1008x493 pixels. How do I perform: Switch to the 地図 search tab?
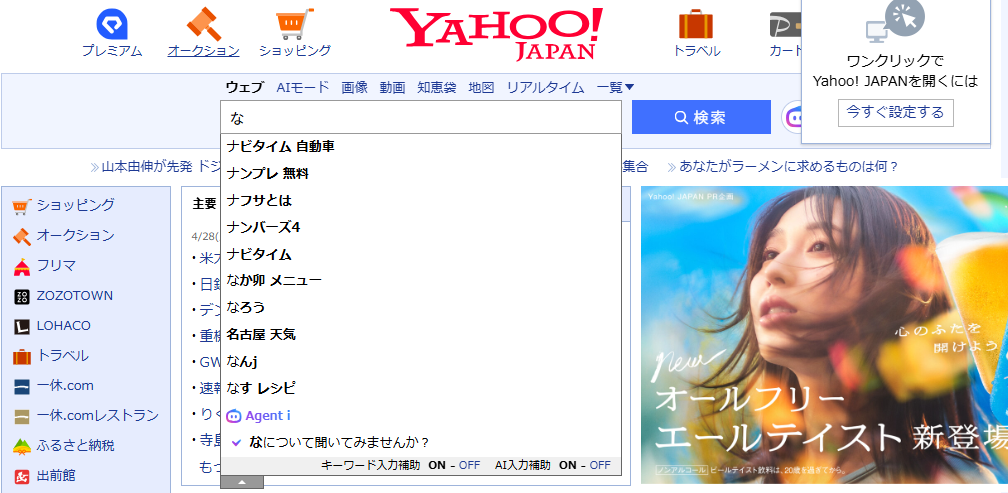(481, 87)
